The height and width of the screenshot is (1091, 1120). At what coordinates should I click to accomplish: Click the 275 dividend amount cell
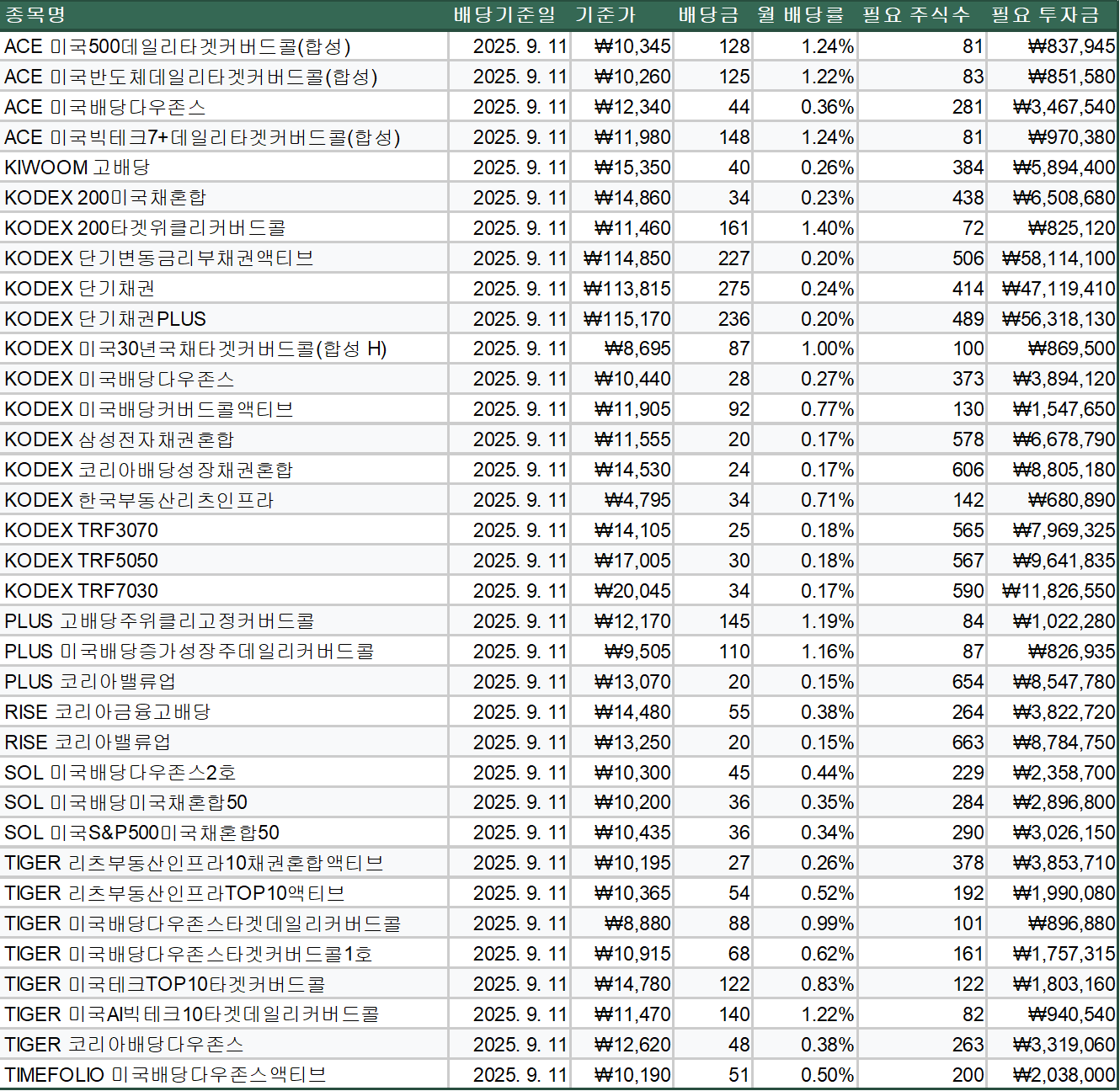[x=713, y=289]
